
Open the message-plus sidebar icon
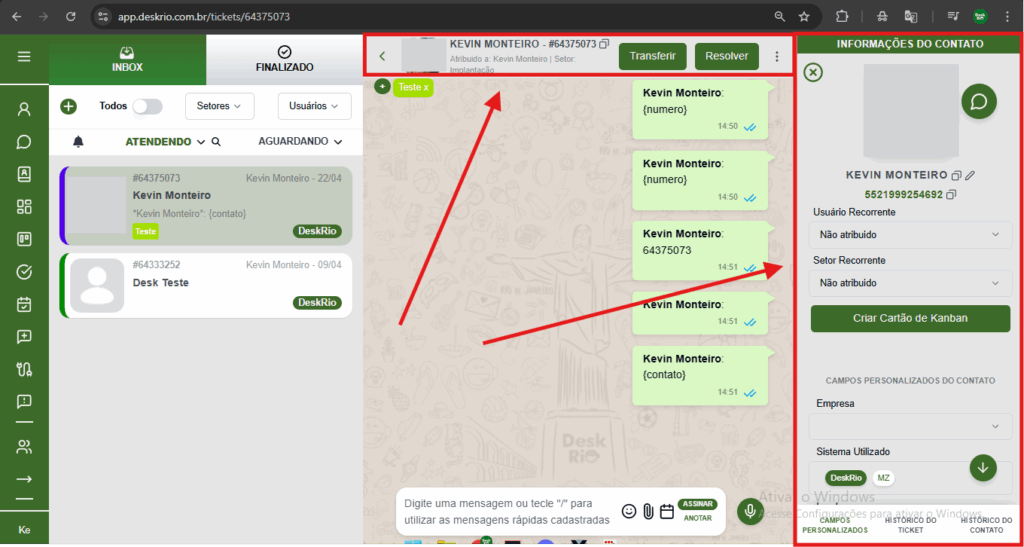(24, 337)
